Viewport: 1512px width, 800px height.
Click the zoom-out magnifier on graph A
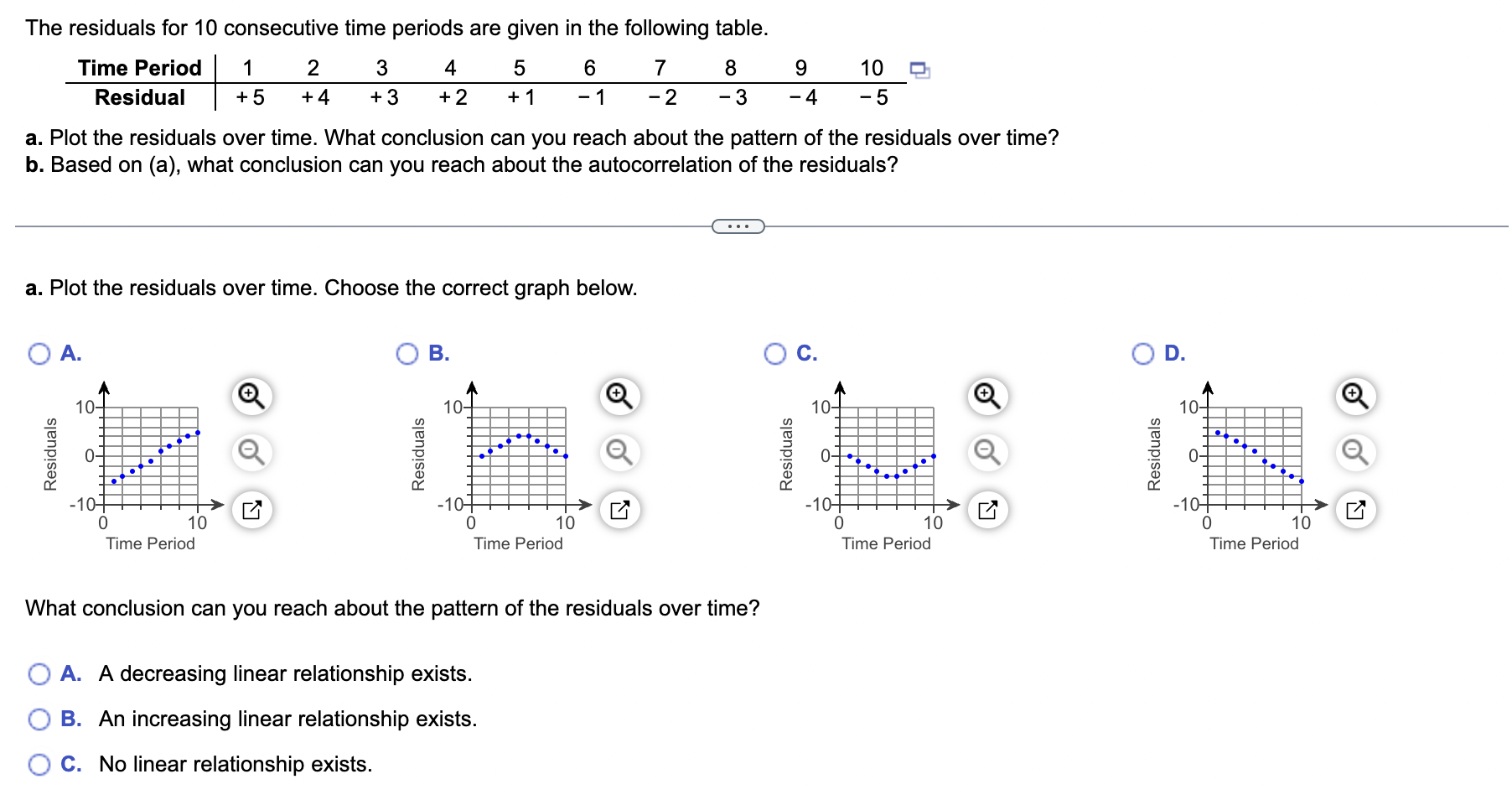pos(251,452)
